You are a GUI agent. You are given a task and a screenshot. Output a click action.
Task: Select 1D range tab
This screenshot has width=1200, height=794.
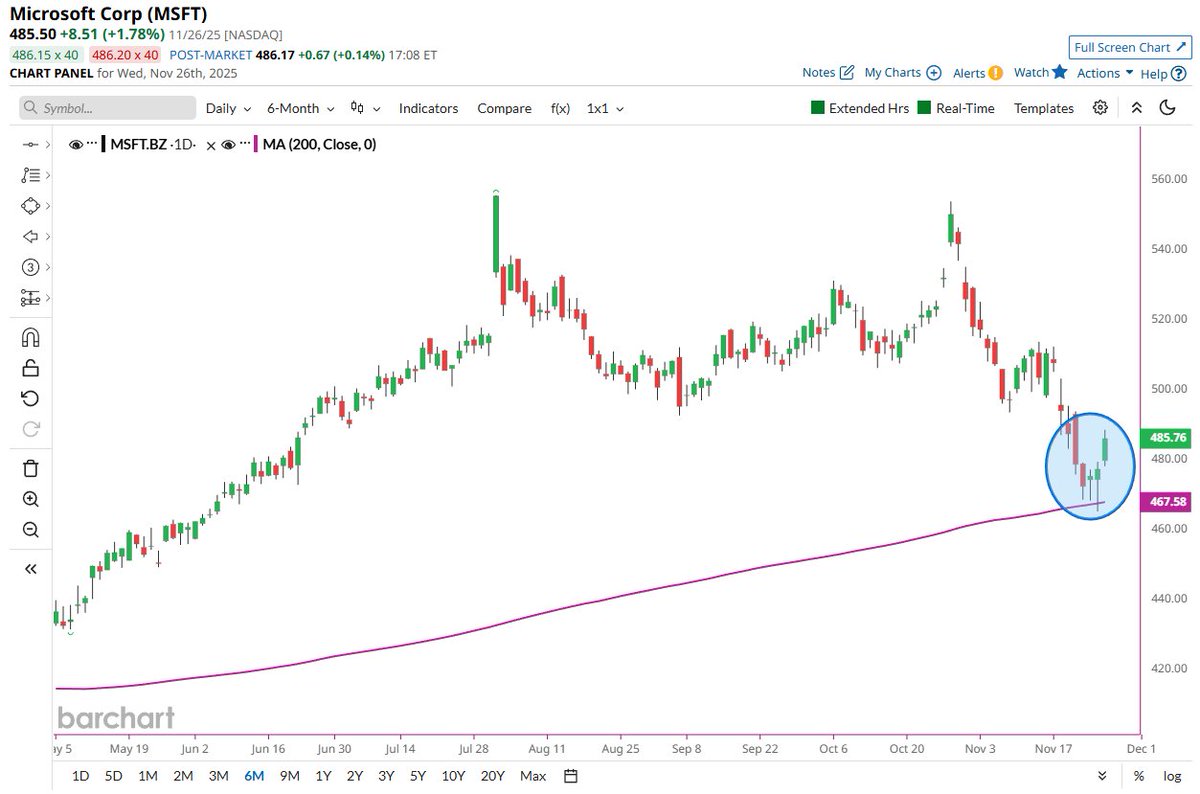pyautogui.click(x=81, y=776)
